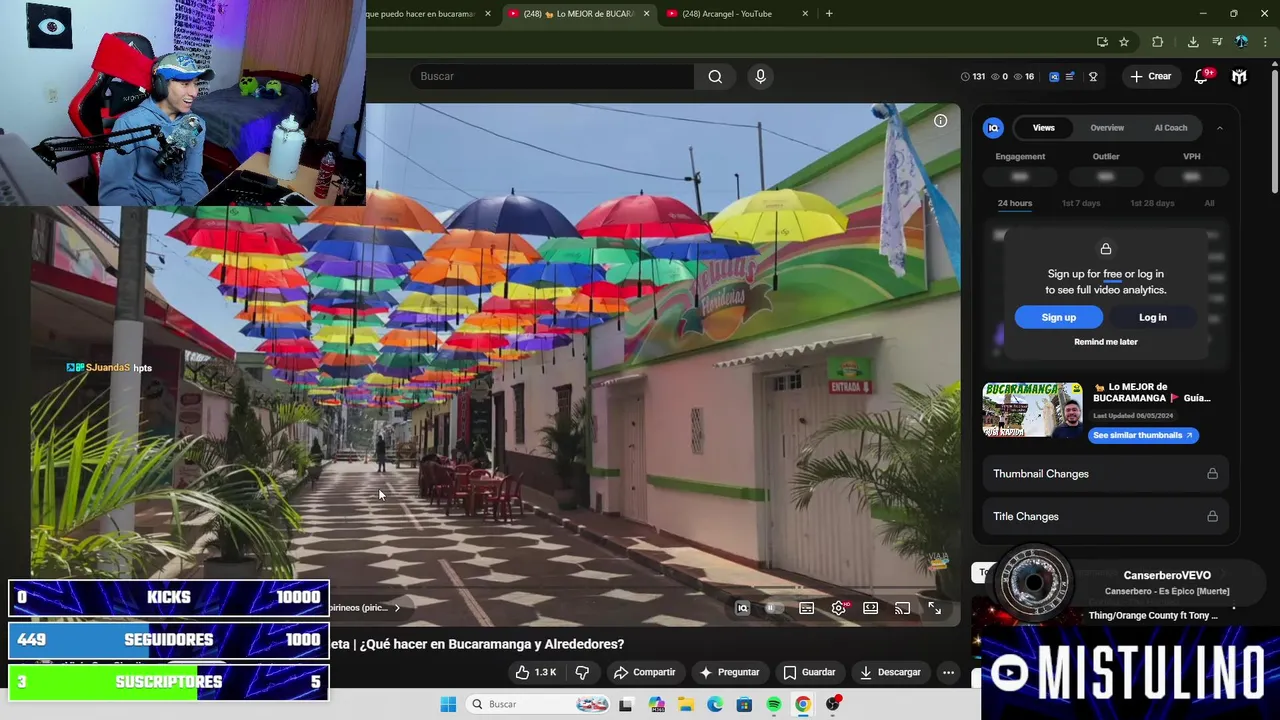
Task: Cast the video to a device
Action: coord(902,608)
